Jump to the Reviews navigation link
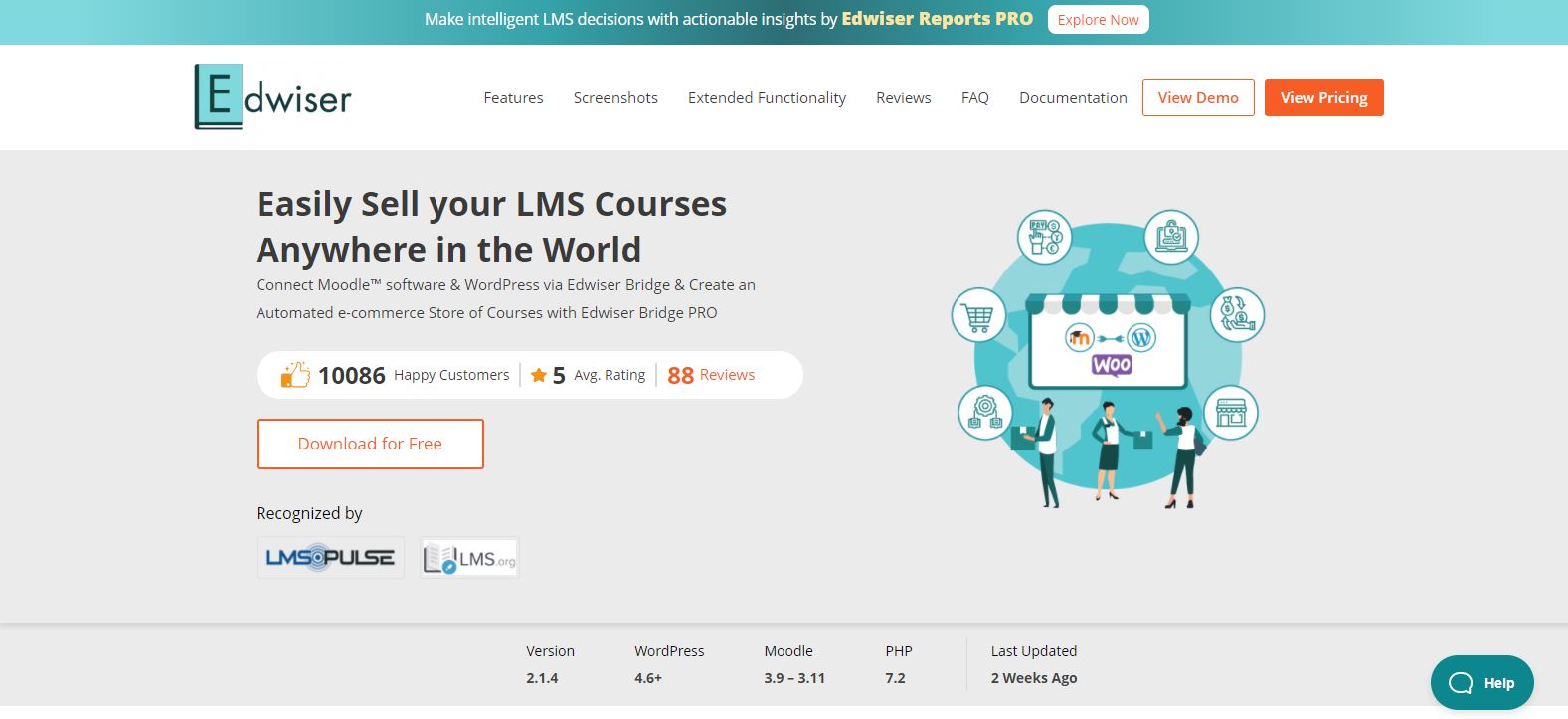 (903, 97)
